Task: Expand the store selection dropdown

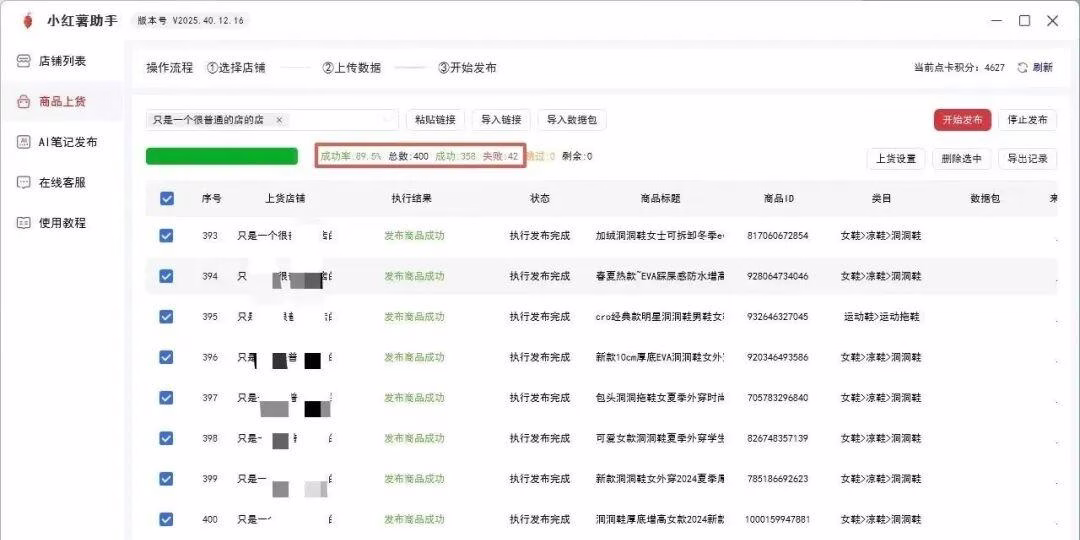Action: 386,120
